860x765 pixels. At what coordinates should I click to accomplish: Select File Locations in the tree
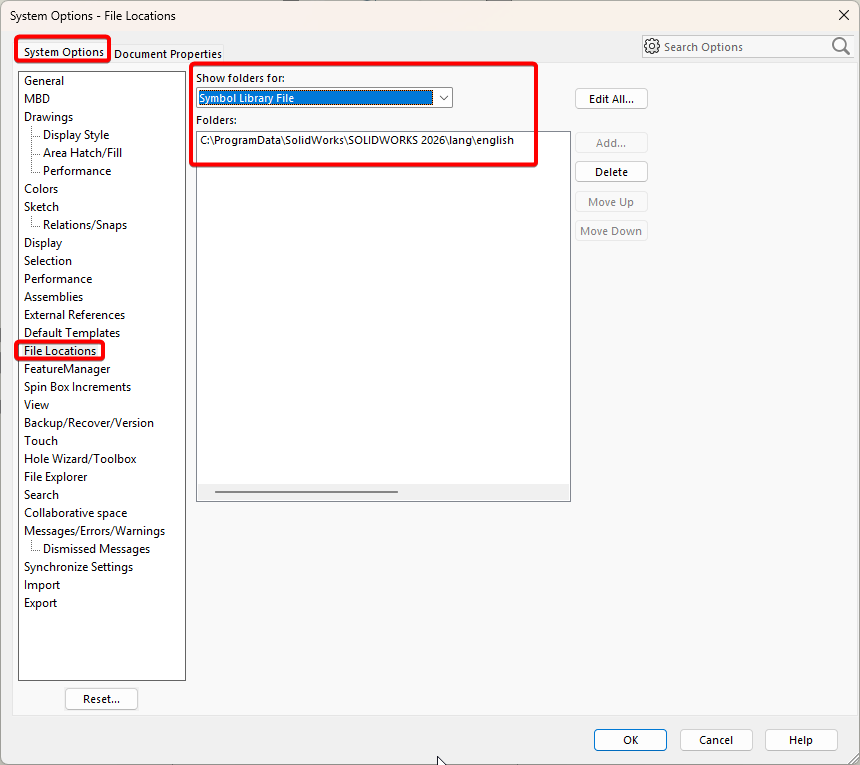[x=60, y=351]
